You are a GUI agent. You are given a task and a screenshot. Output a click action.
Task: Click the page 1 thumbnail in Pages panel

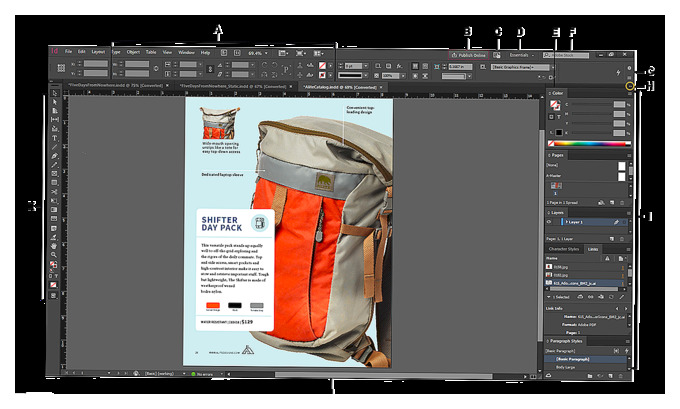pos(556,186)
